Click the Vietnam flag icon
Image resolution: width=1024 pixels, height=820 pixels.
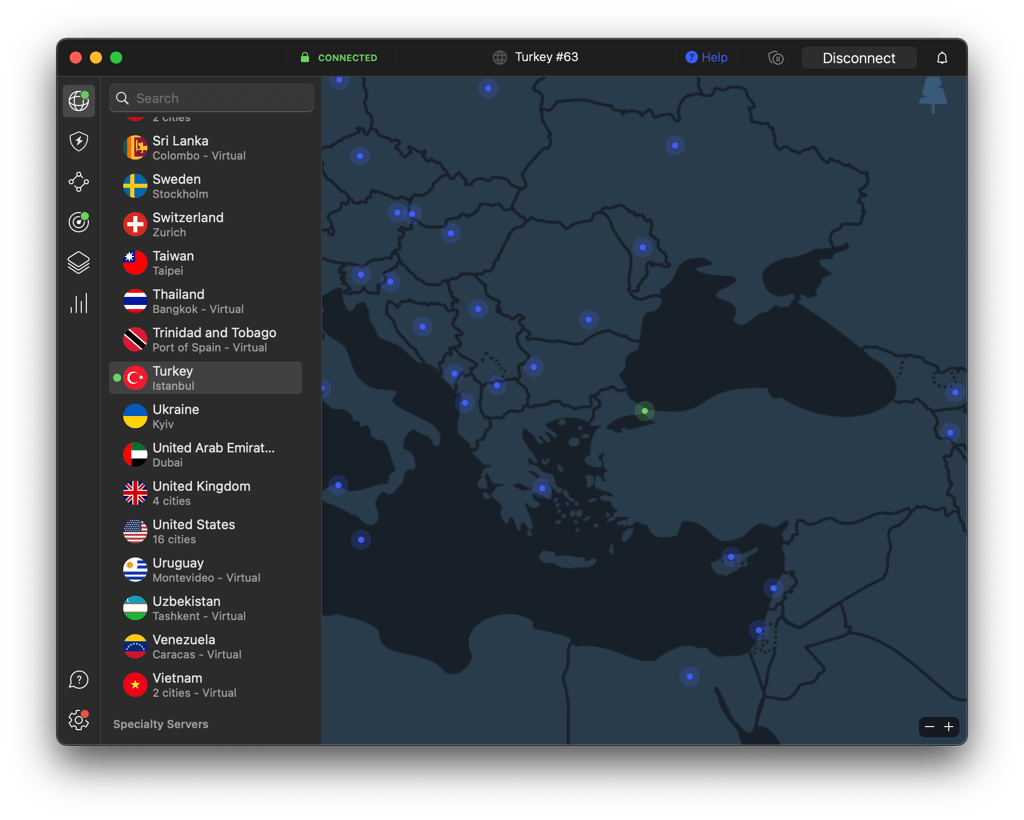point(135,684)
